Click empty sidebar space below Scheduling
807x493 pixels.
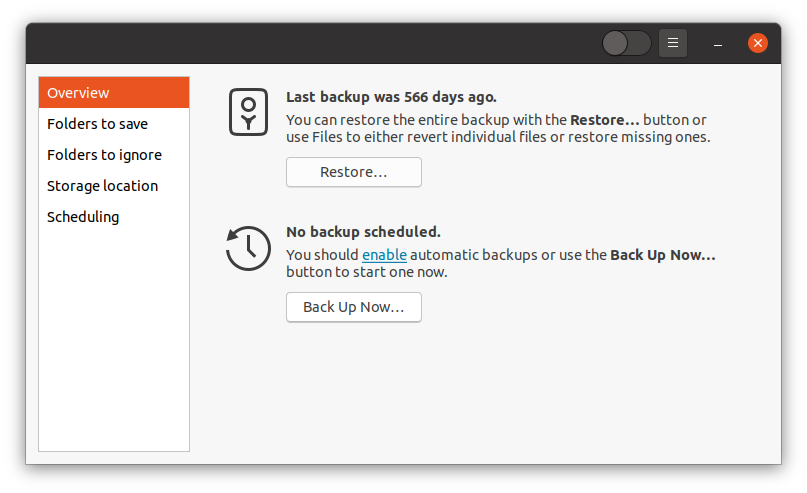pyautogui.click(x=114, y=340)
